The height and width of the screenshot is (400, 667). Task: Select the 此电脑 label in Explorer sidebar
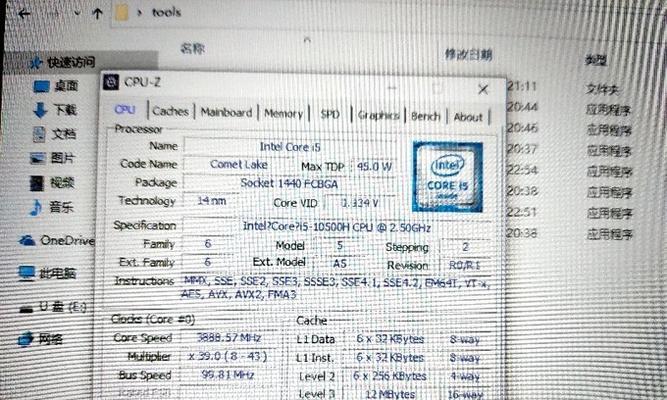[x=57, y=273]
